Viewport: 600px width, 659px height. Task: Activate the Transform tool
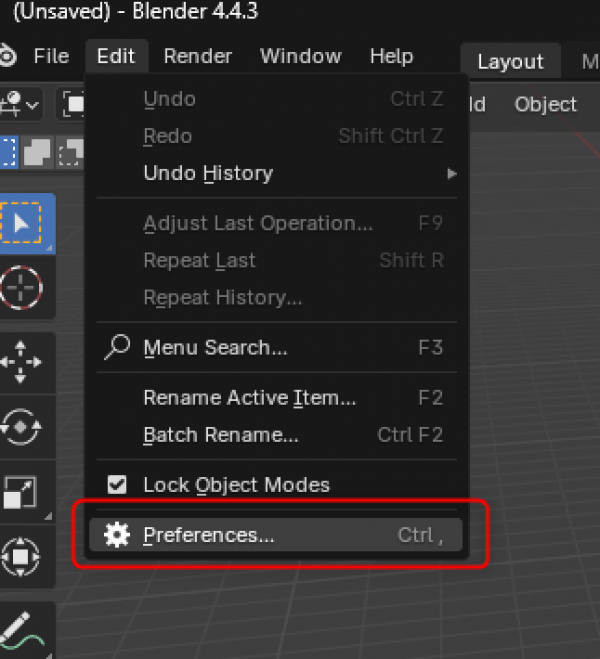tap(22, 556)
